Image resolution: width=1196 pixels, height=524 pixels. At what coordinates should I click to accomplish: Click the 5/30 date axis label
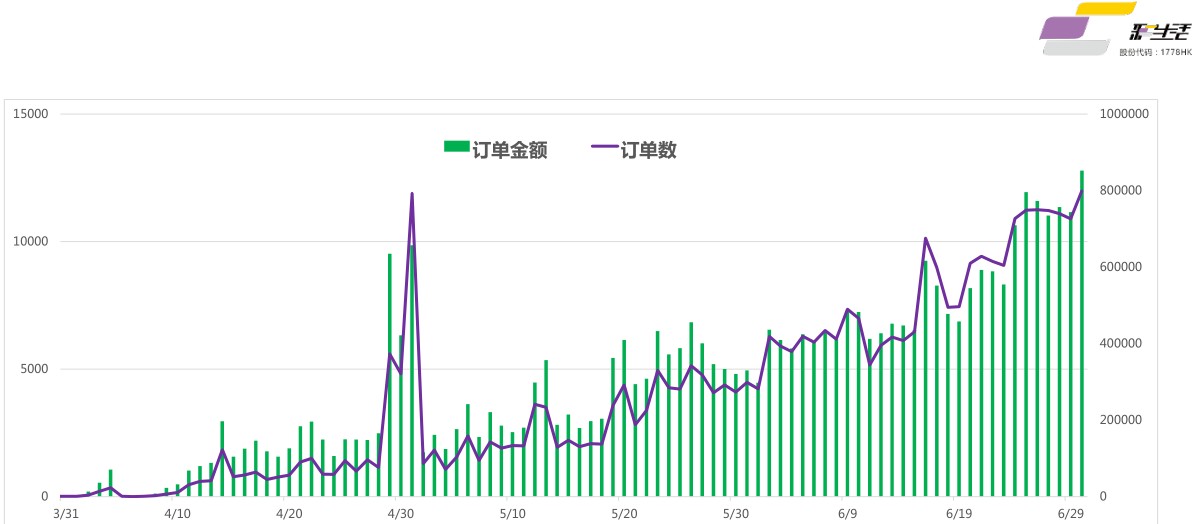pos(735,513)
